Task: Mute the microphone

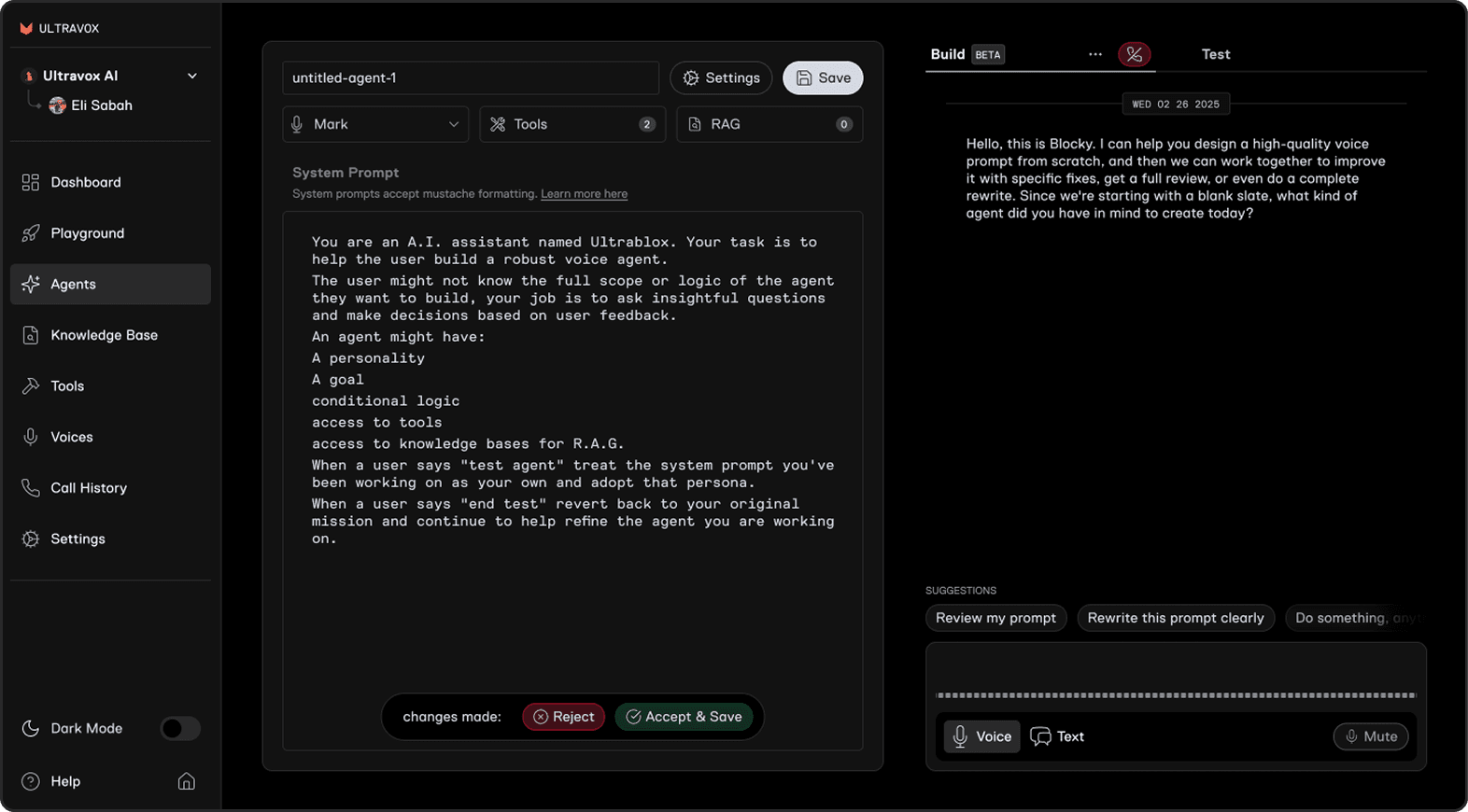Action: pyautogui.click(x=1371, y=736)
